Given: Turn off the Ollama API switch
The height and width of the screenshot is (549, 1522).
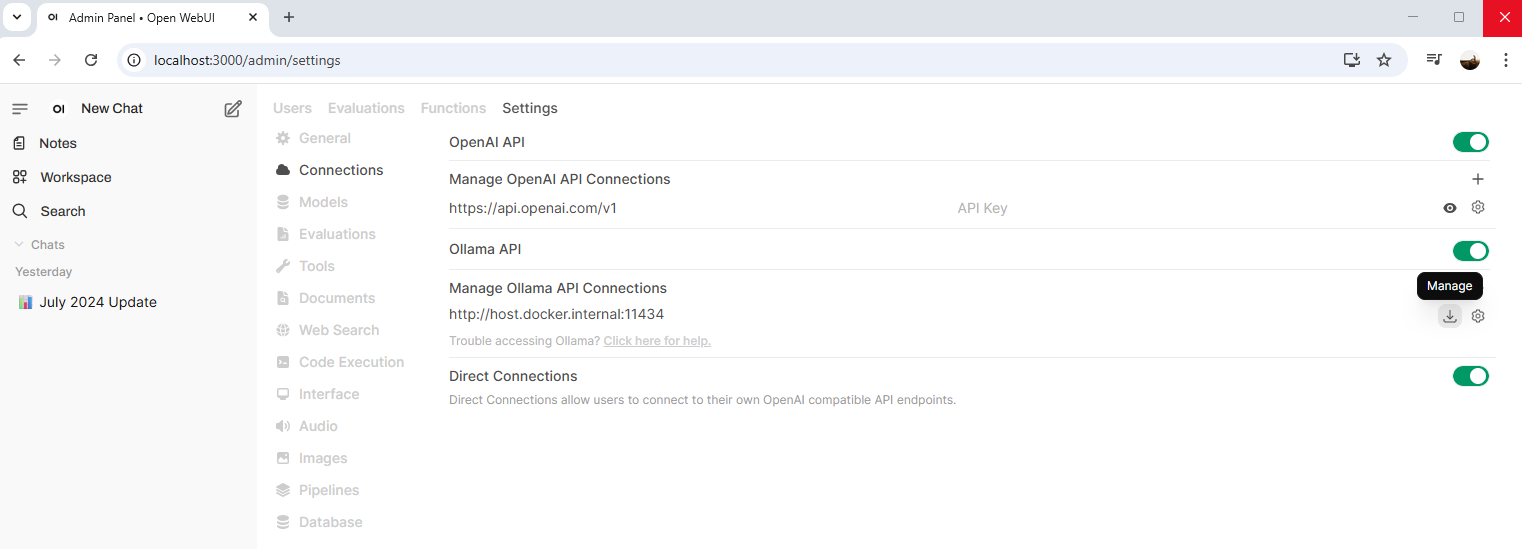Looking at the screenshot, I should 1470,250.
